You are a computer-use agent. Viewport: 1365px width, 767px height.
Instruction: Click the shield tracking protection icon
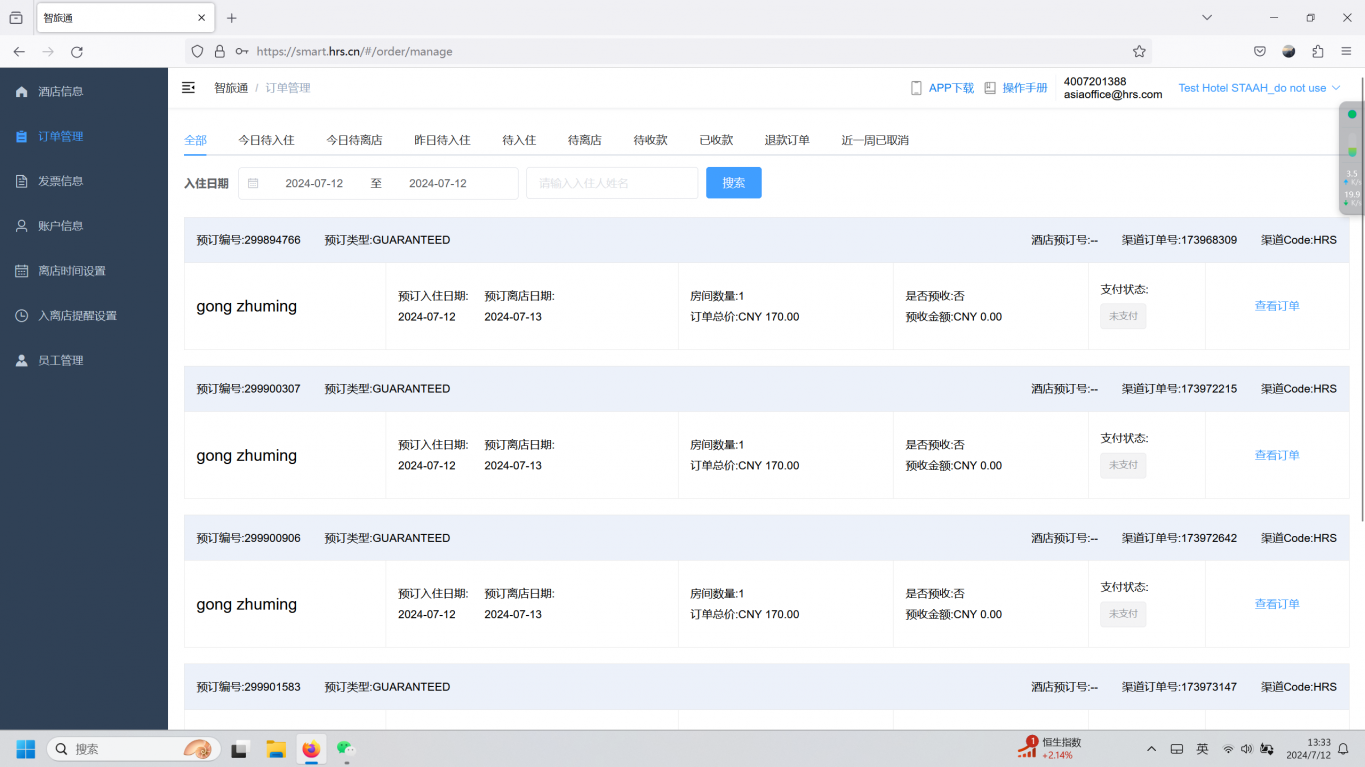point(197,51)
